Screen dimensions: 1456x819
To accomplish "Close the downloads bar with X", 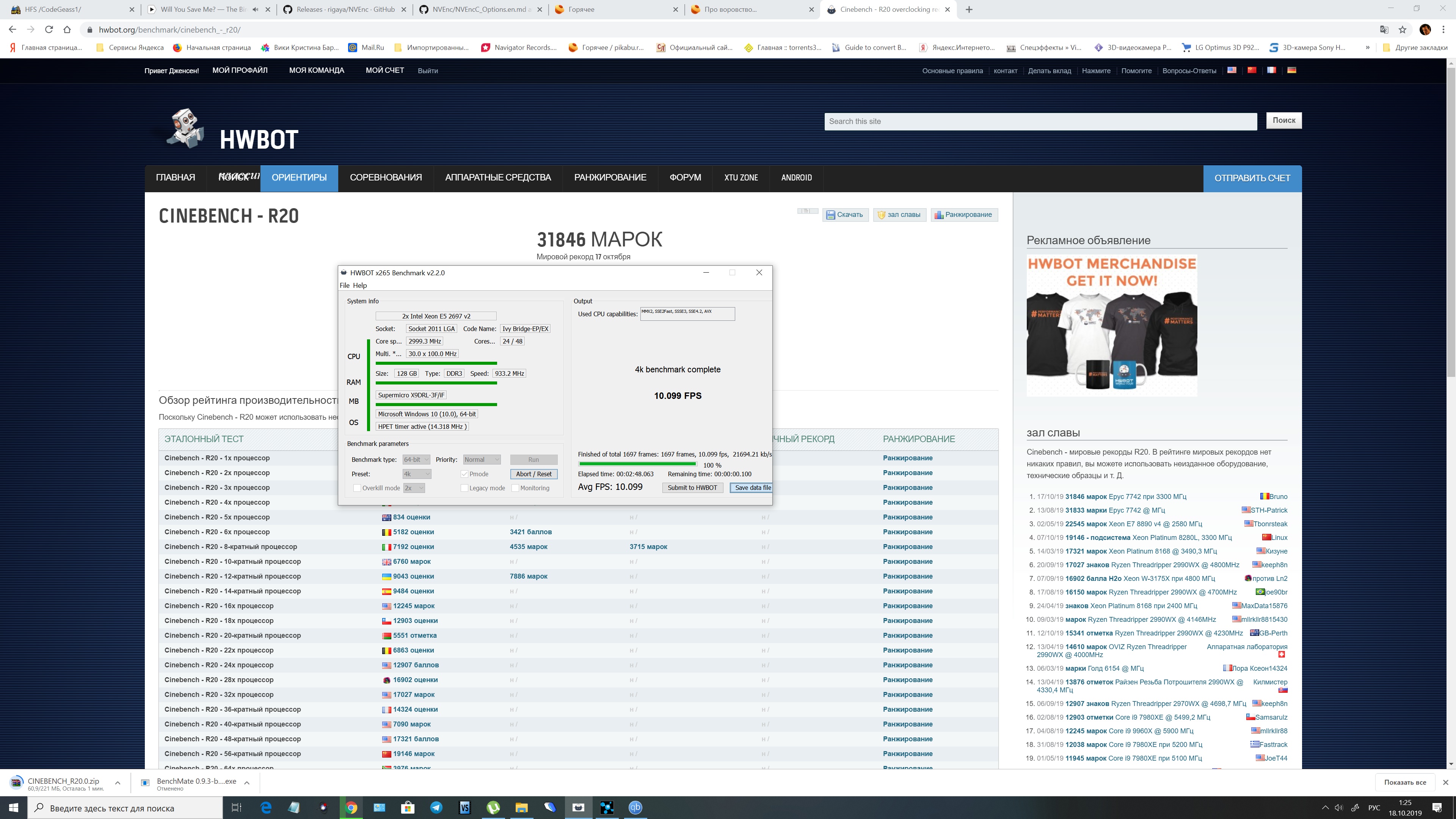I will [x=1446, y=782].
